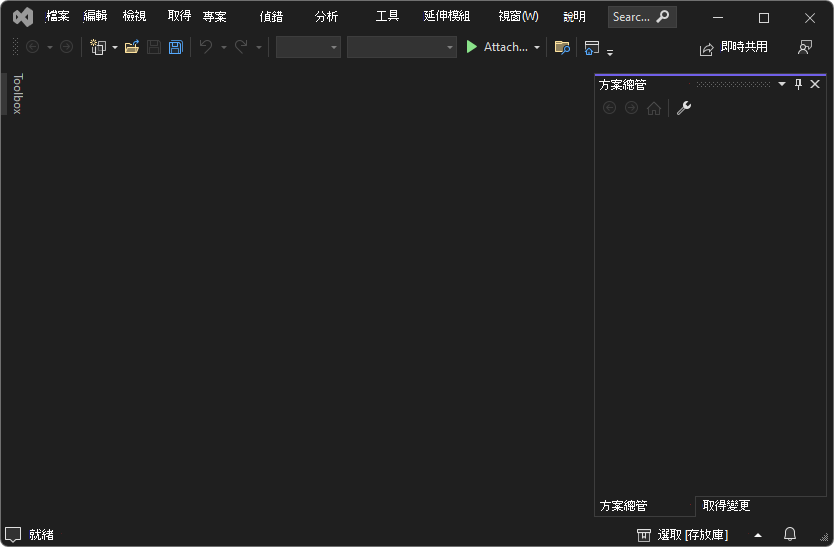The height and width of the screenshot is (547, 834).
Task: Expand the Undo history dropdown arrow
Action: 224,47
